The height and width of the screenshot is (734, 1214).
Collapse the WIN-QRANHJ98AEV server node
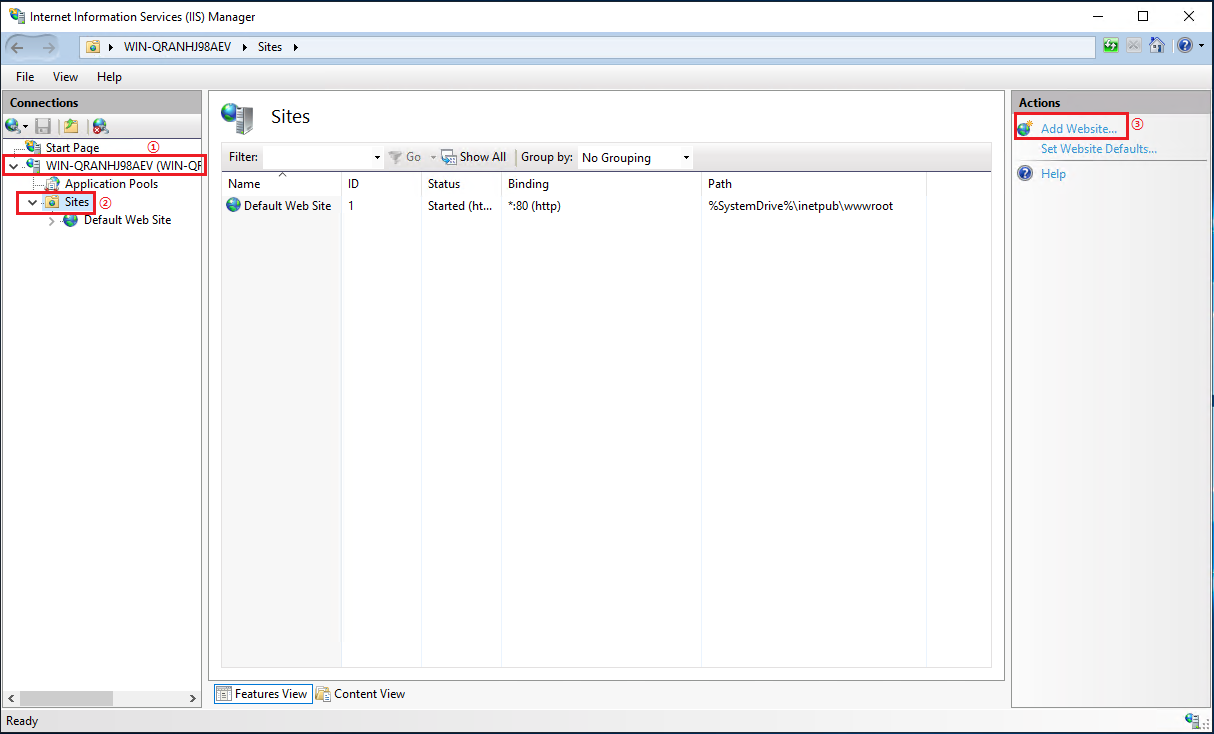(x=13, y=166)
